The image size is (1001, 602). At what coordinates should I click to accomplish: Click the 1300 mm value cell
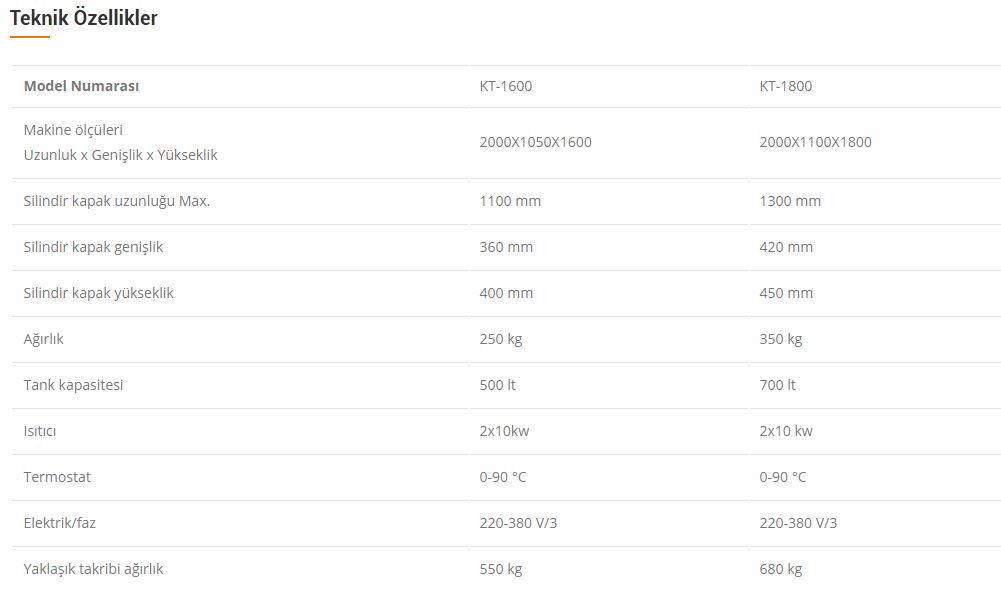coord(790,201)
